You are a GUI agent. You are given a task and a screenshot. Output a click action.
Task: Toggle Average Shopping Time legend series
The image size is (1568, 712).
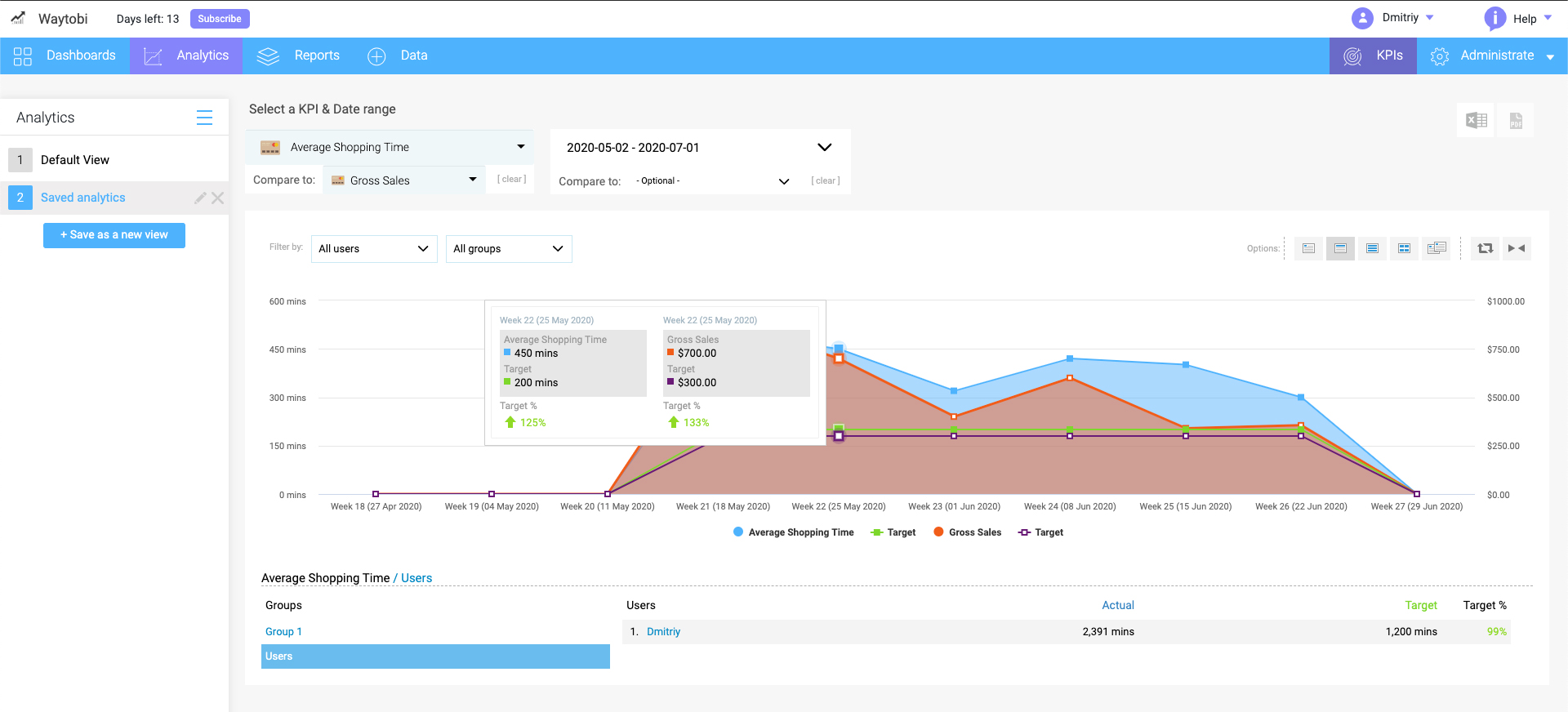[x=794, y=532]
